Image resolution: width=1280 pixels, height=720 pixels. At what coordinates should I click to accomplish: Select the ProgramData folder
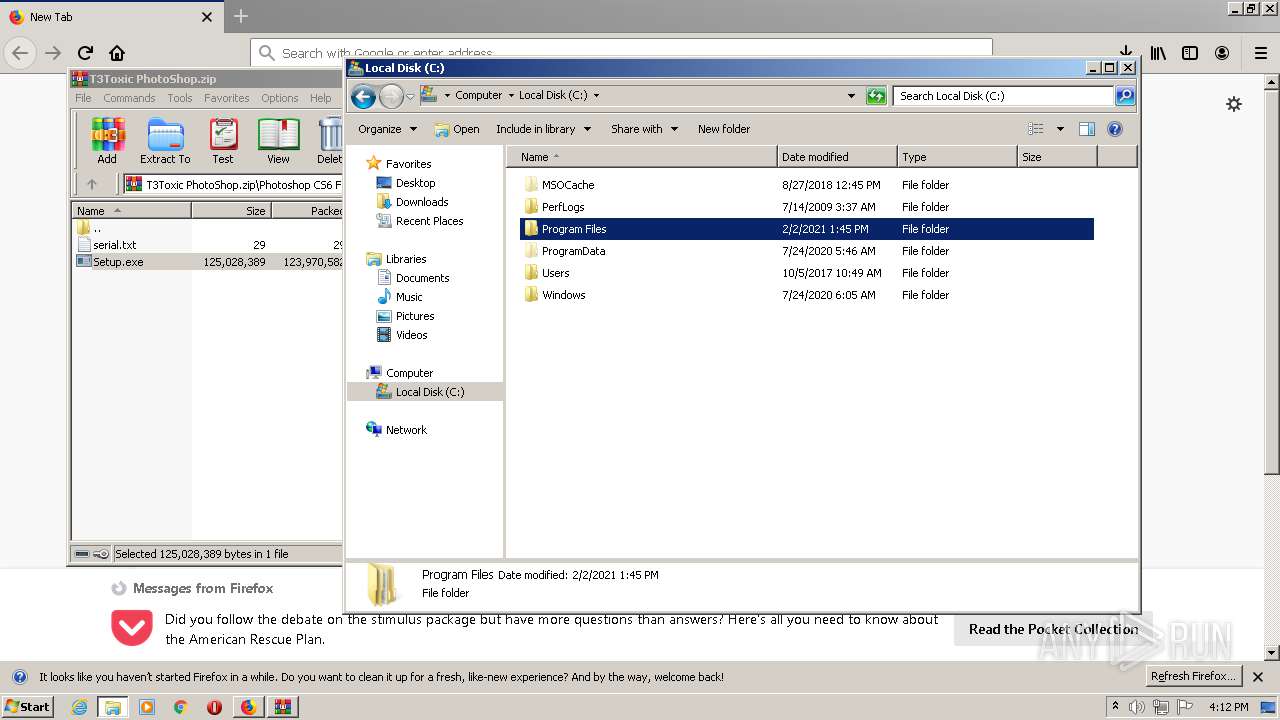click(573, 251)
